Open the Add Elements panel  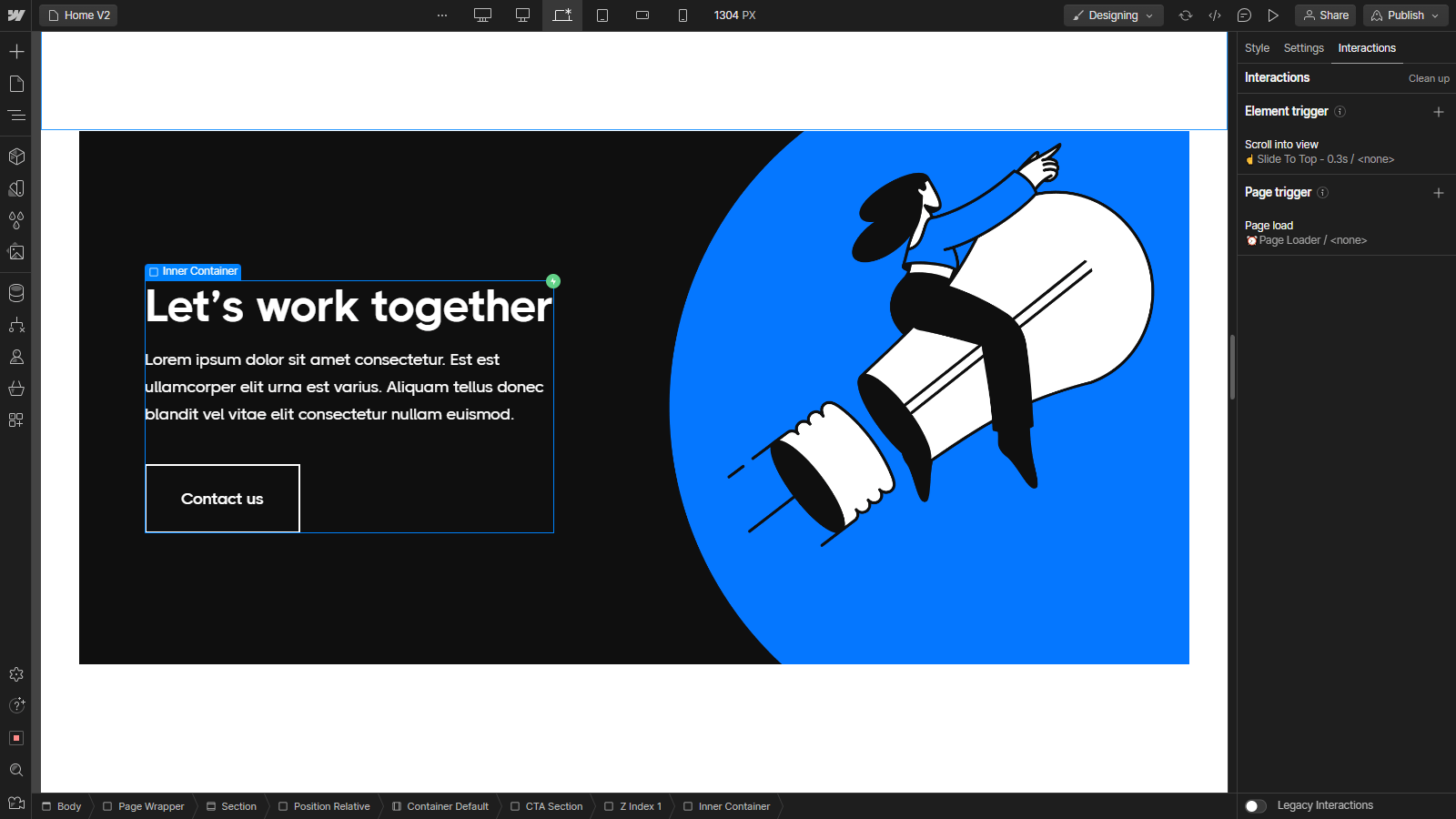point(16,52)
